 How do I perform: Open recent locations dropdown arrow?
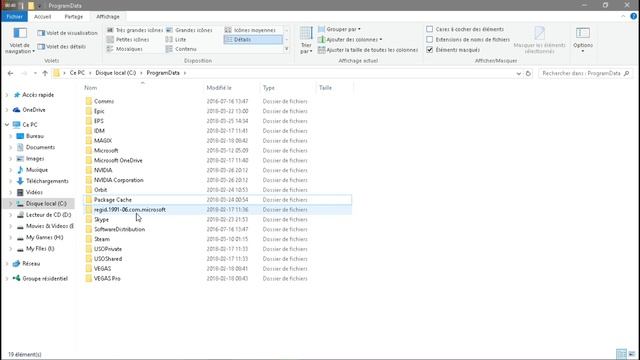pos(35,73)
